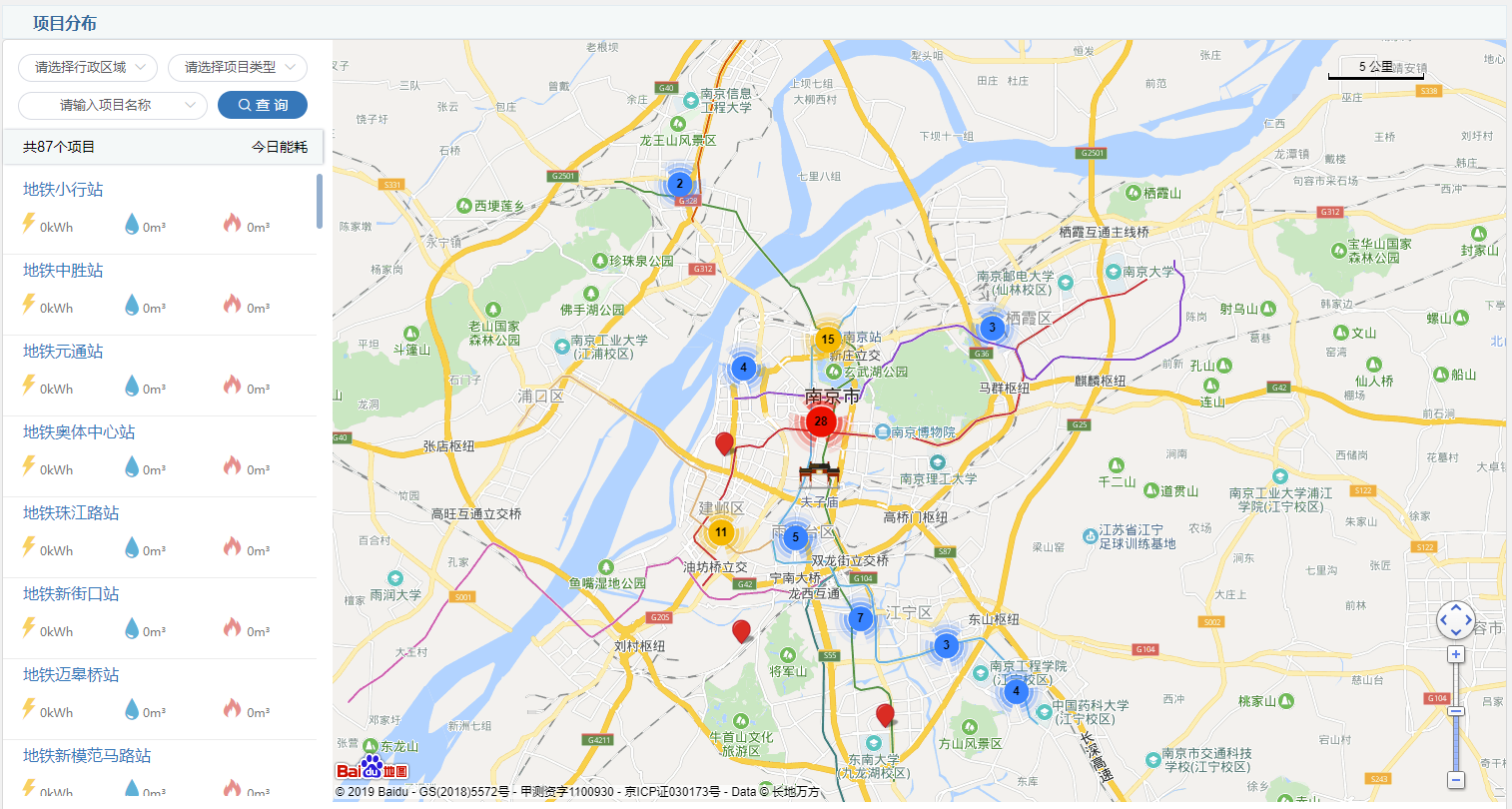Click the map zoom slider handle

[x=1456, y=711]
